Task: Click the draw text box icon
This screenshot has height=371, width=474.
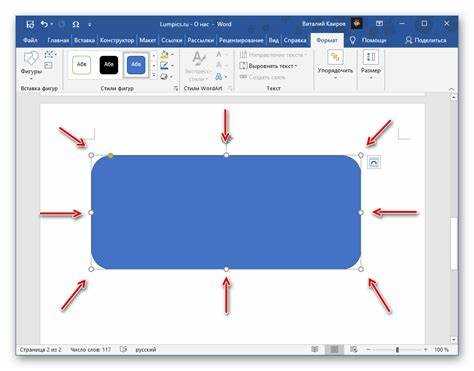Action: point(49,65)
